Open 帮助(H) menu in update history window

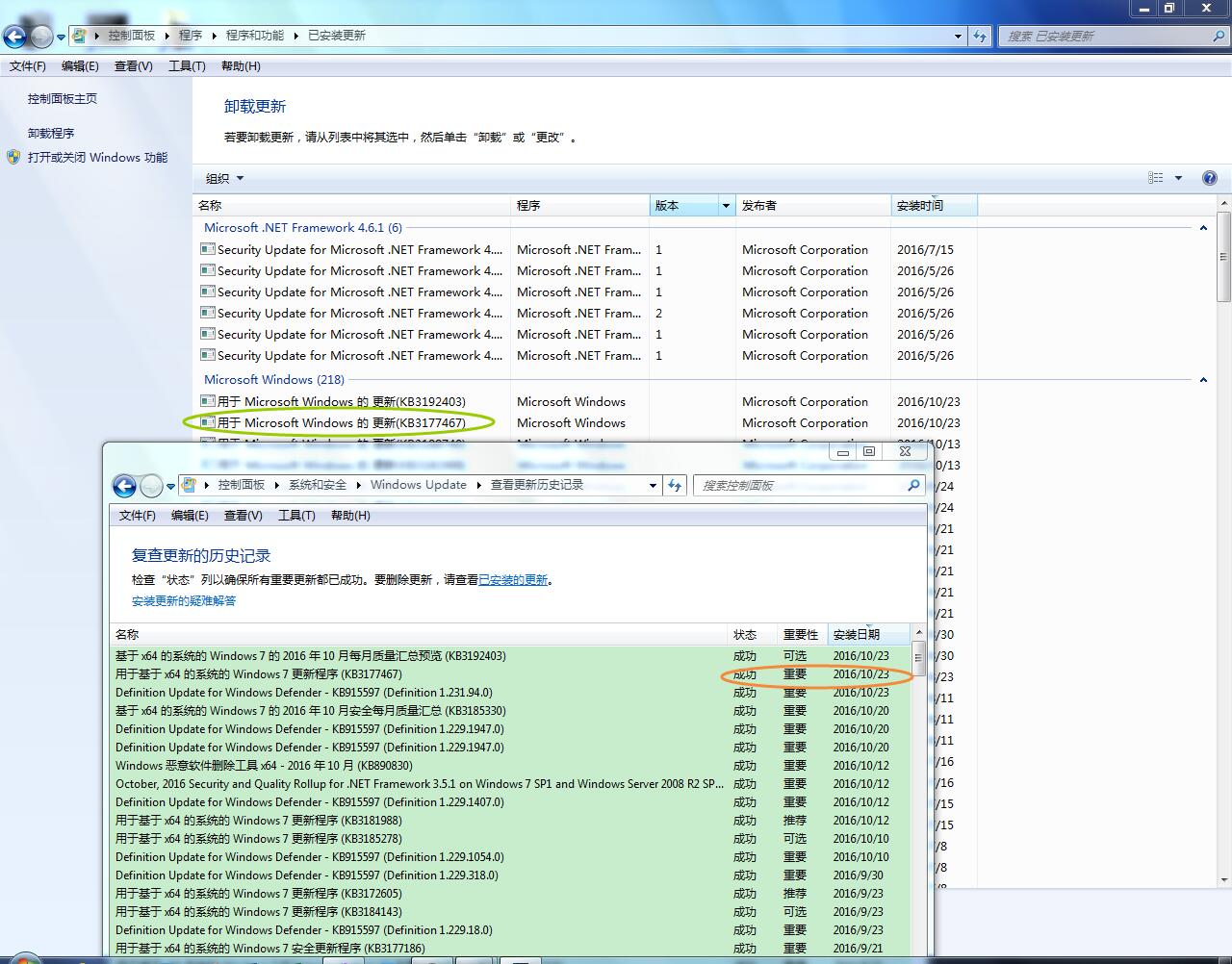(350, 516)
